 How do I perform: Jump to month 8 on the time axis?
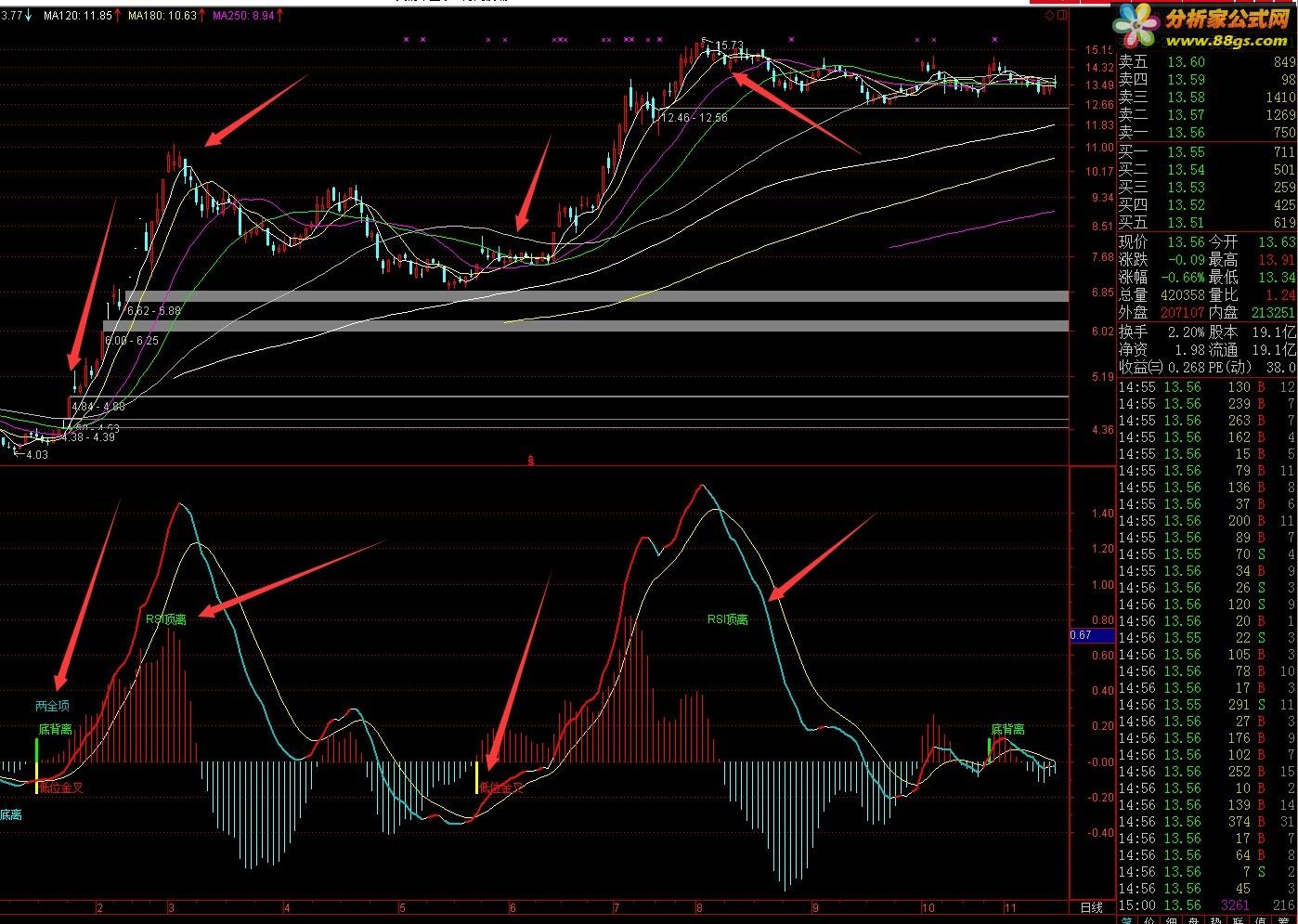tap(698, 907)
